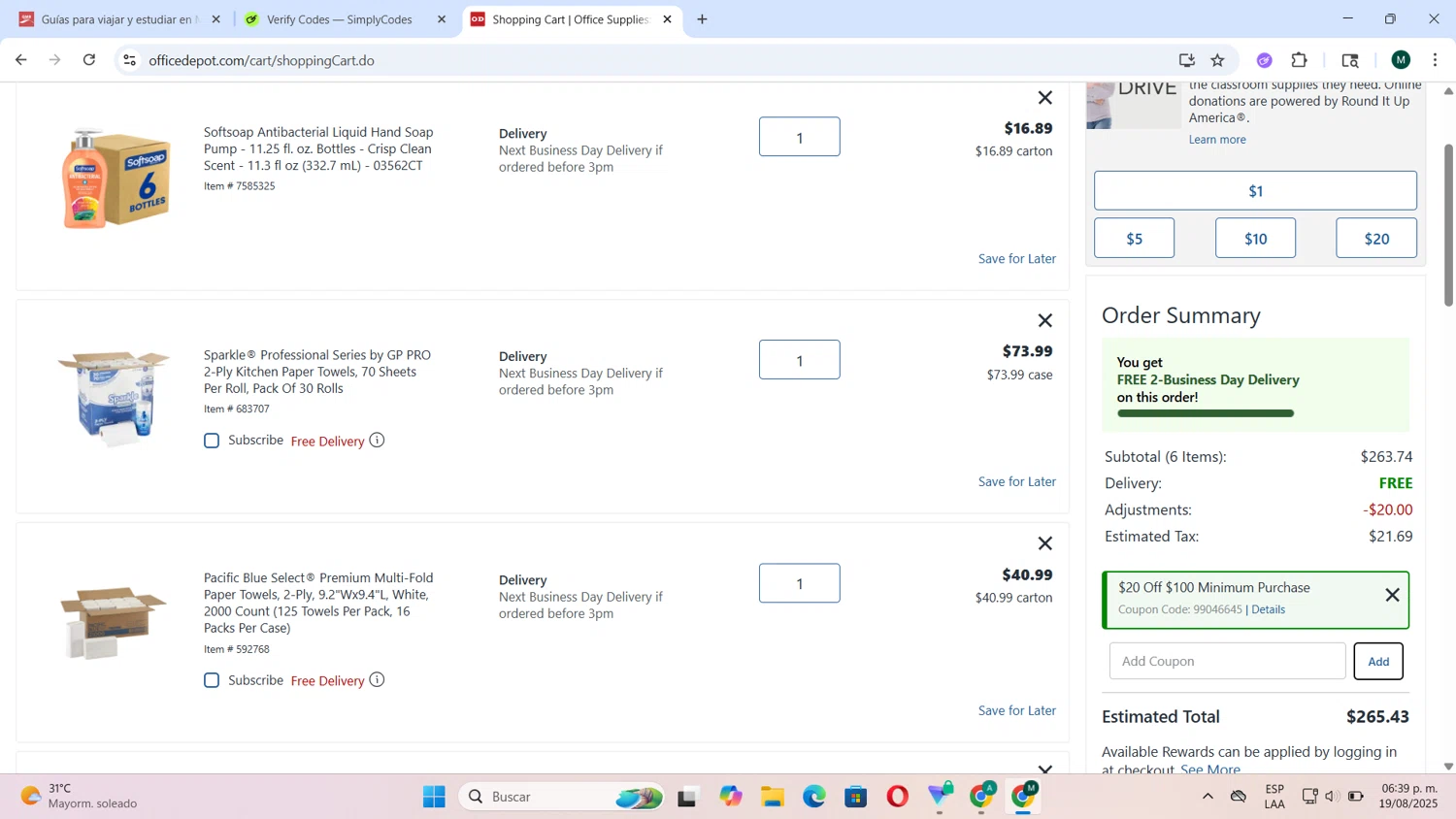
Task: Open Copilot from taskbar
Action: [730, 797]
